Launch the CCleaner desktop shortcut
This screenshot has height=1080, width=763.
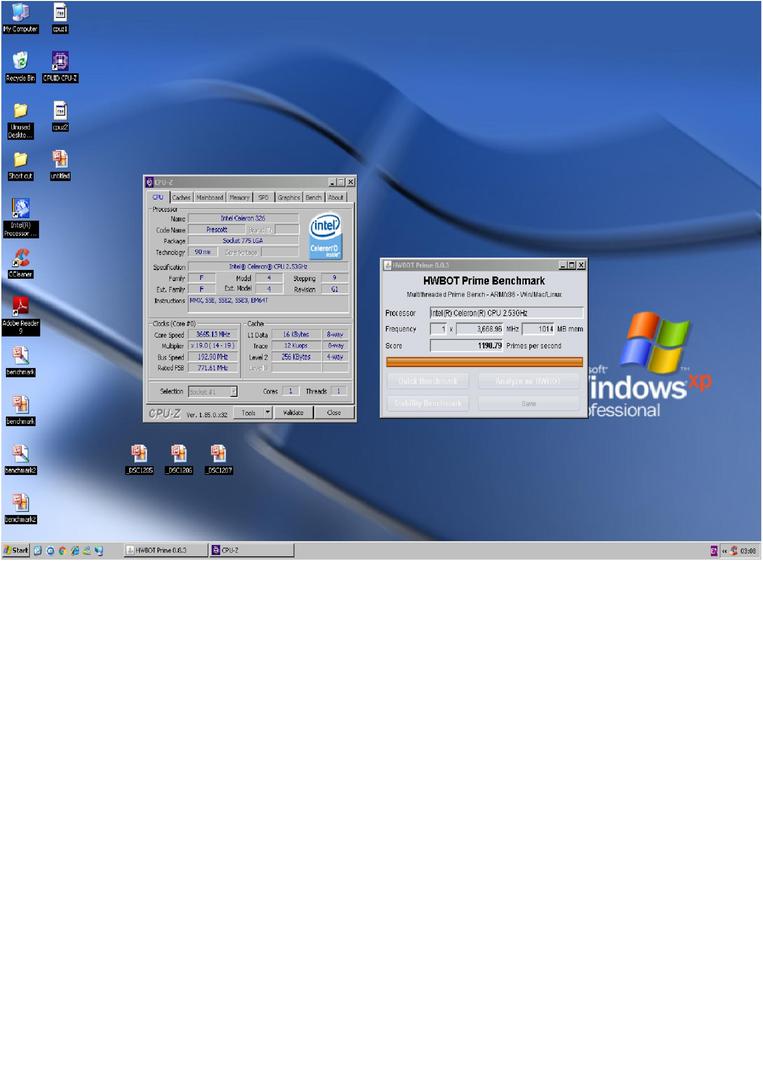coord(20,263)
